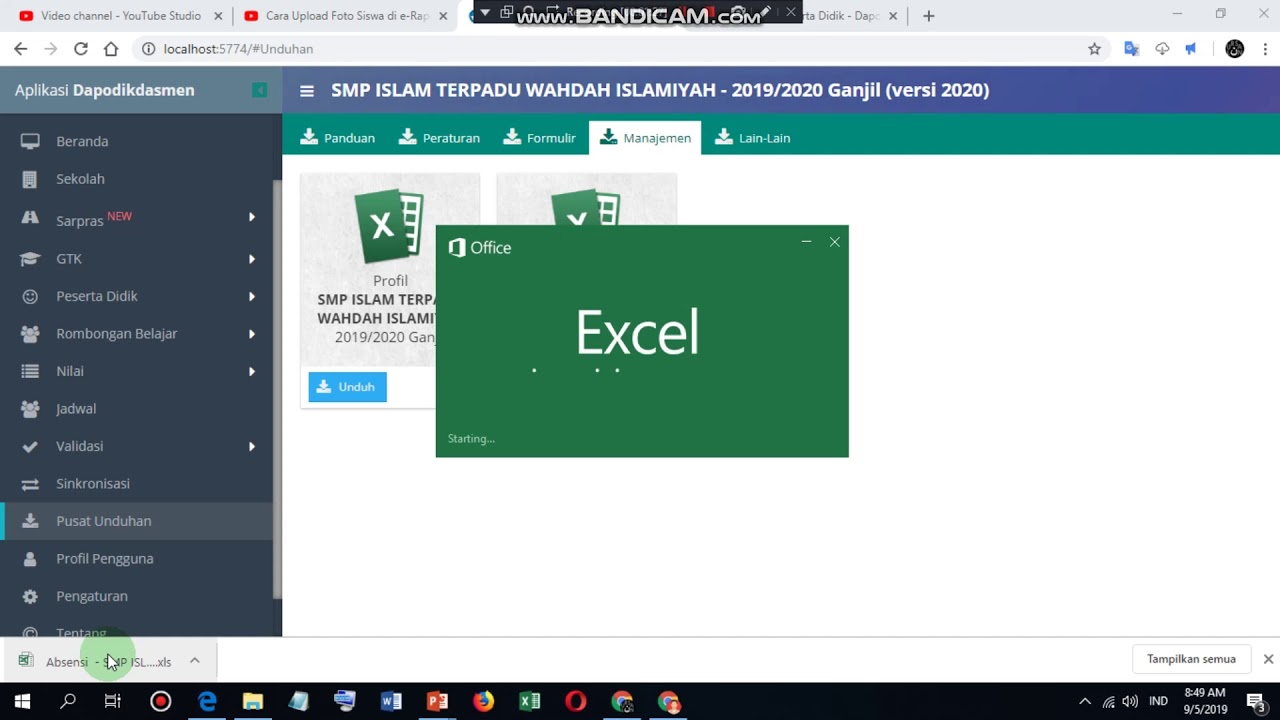This screenshot has width=1280, height=720.
Task: Open the volume control in system tray
Action: pyautogui.click(x=1130, y=701)
